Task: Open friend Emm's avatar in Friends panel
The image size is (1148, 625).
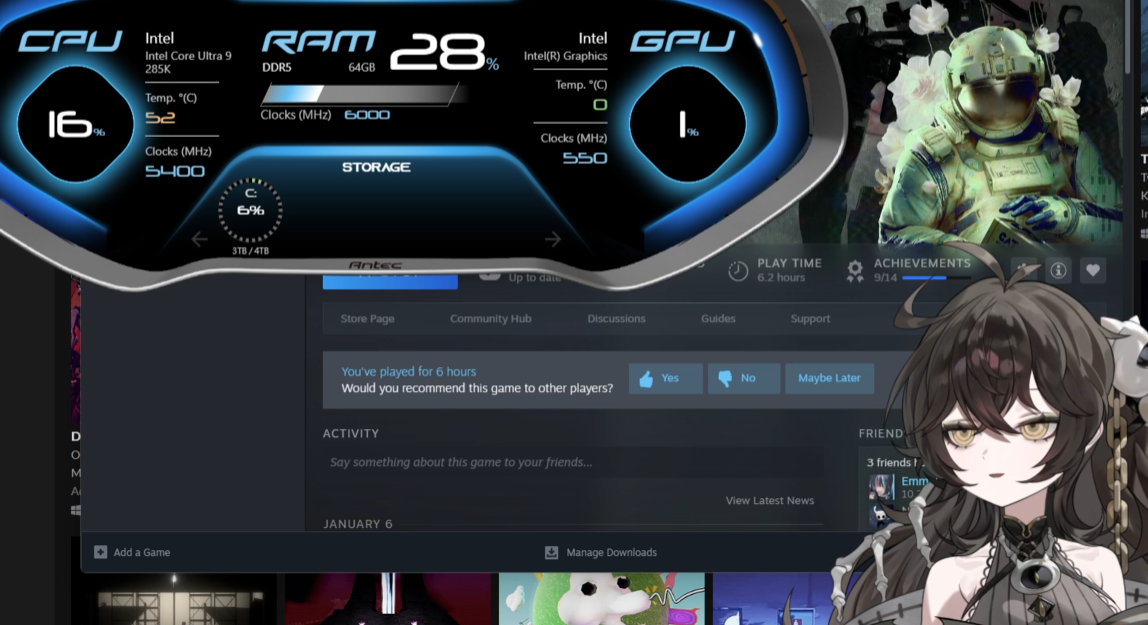Action: click(881, 487)
